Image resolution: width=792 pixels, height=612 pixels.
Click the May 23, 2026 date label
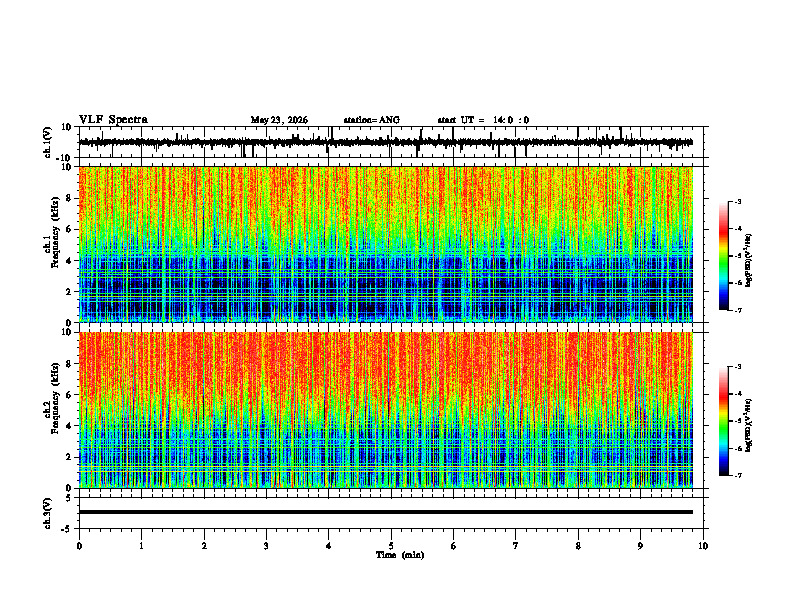279,120
